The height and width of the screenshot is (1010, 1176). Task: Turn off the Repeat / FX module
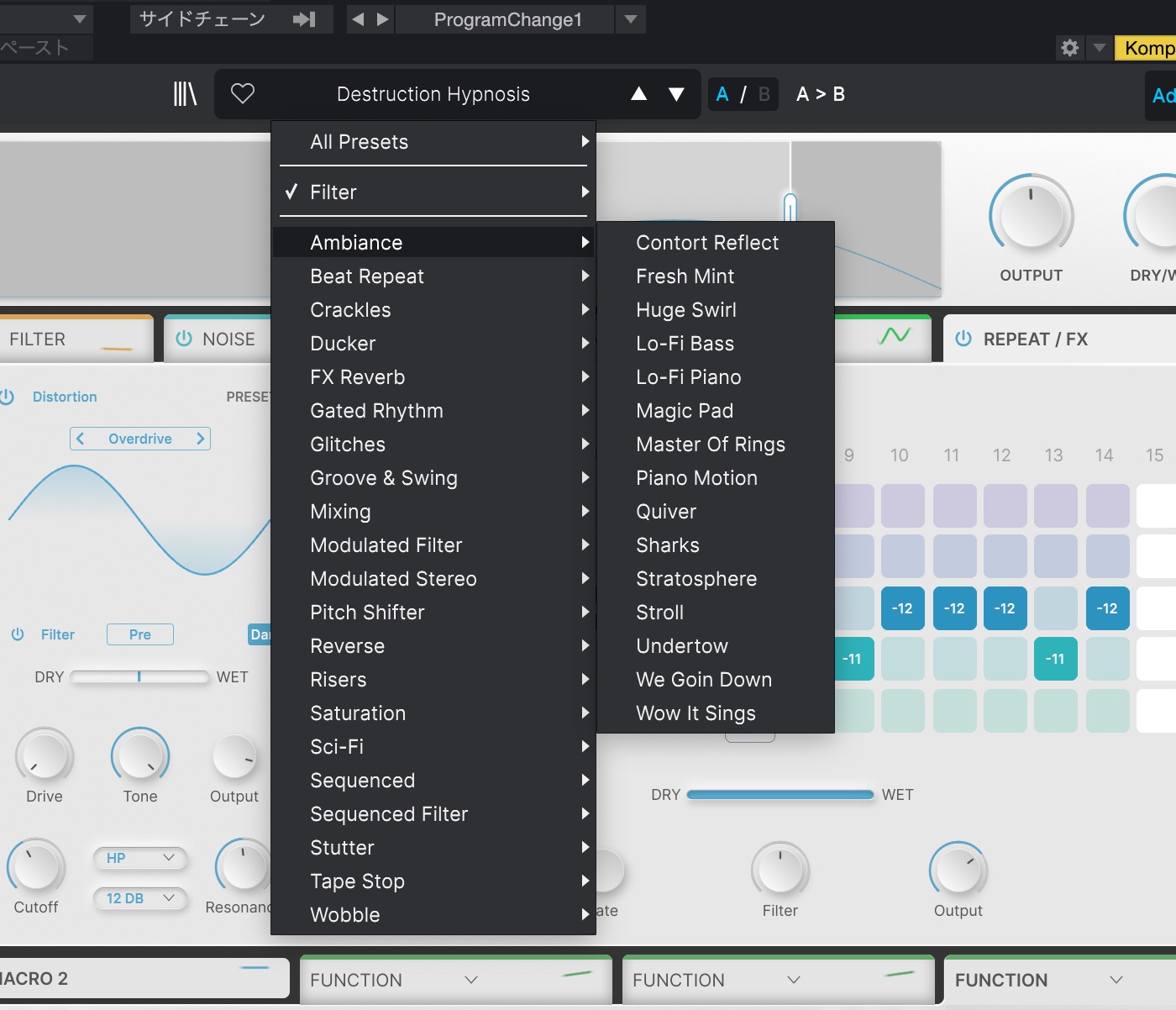(x=963, y=339)
